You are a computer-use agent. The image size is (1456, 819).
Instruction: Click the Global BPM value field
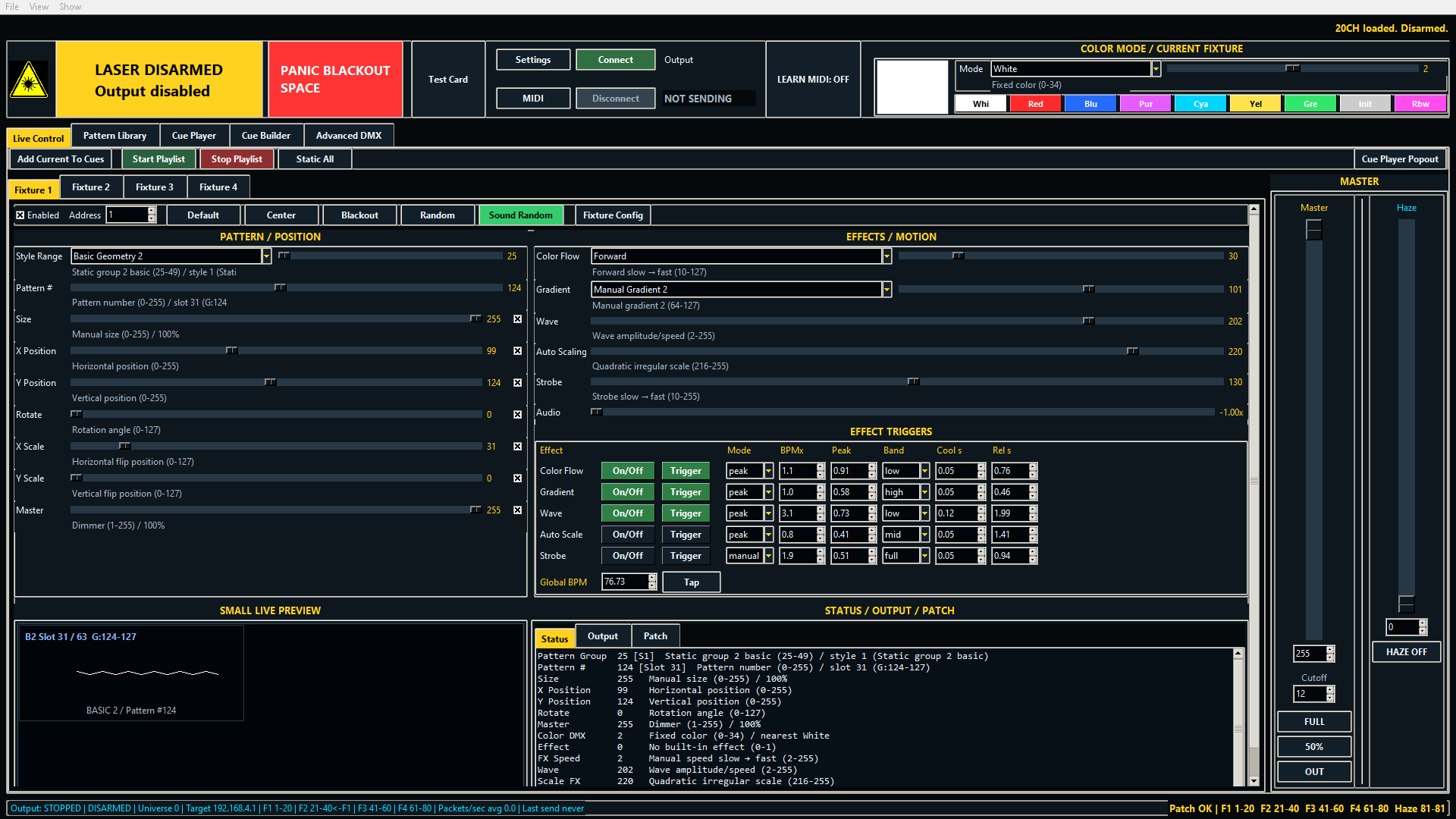pyautogui.click(x=625, y=582)
